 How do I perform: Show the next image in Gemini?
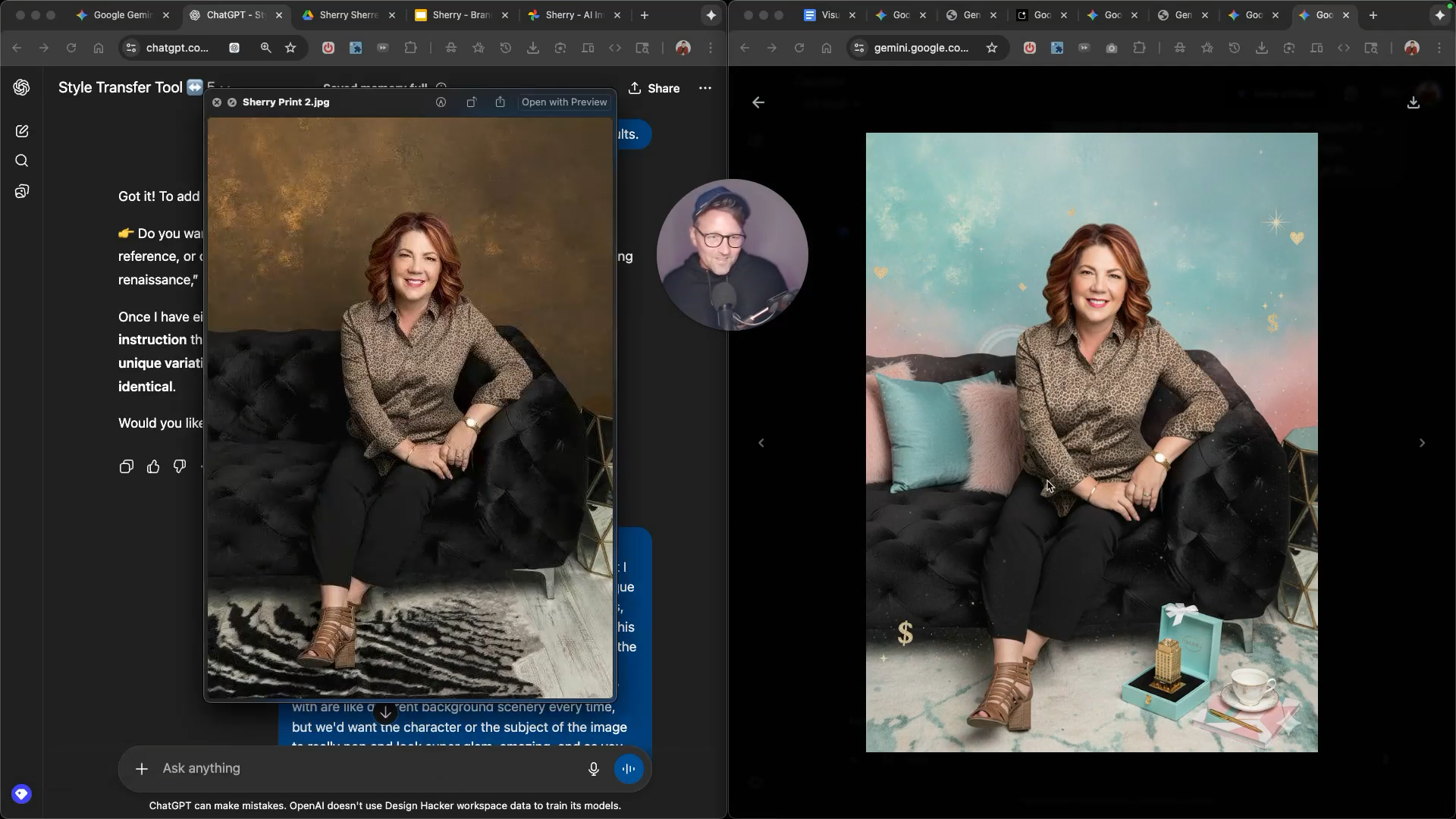1422,443
